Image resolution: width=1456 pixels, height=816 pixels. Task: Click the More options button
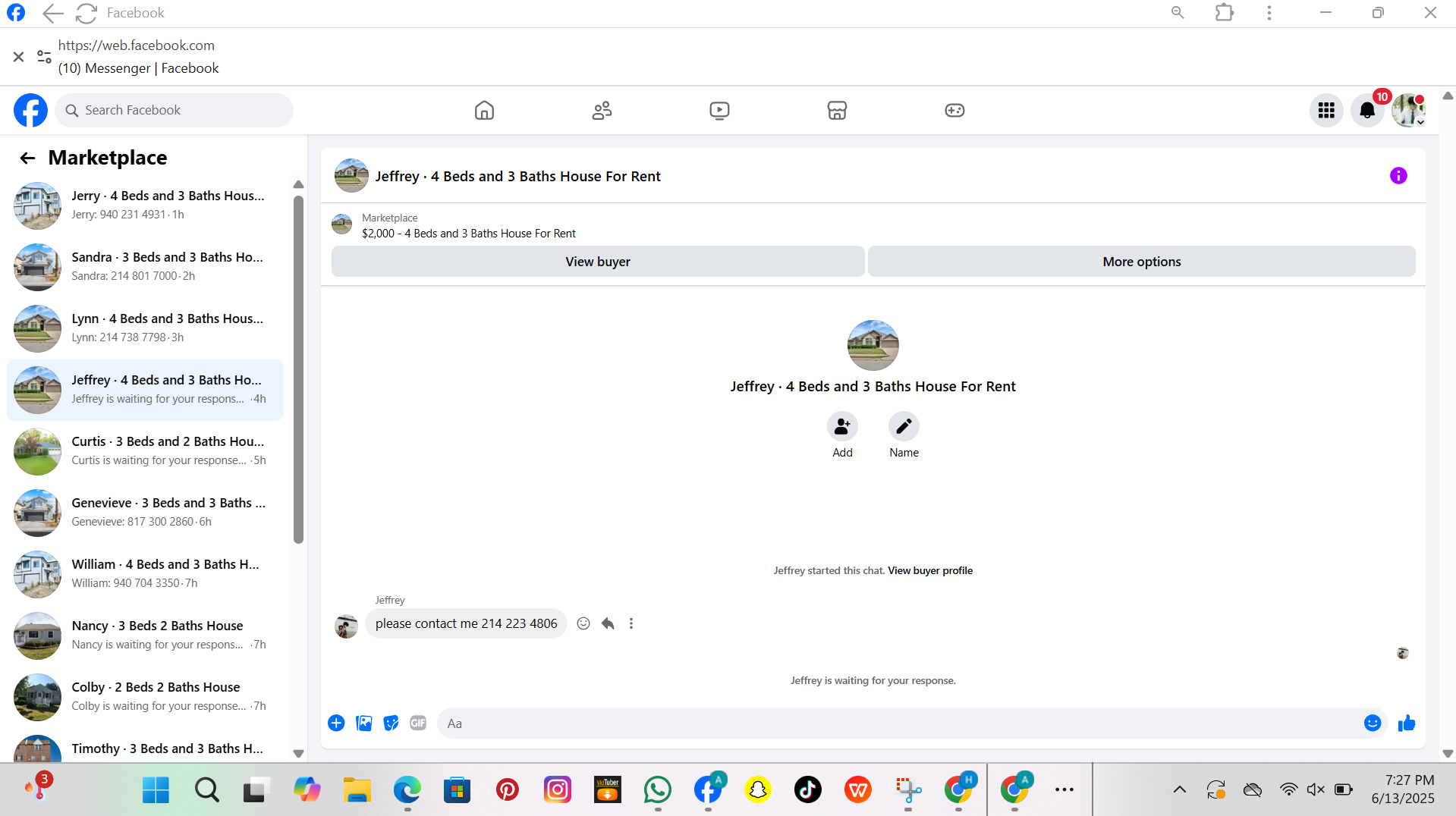coord(1141,262)
